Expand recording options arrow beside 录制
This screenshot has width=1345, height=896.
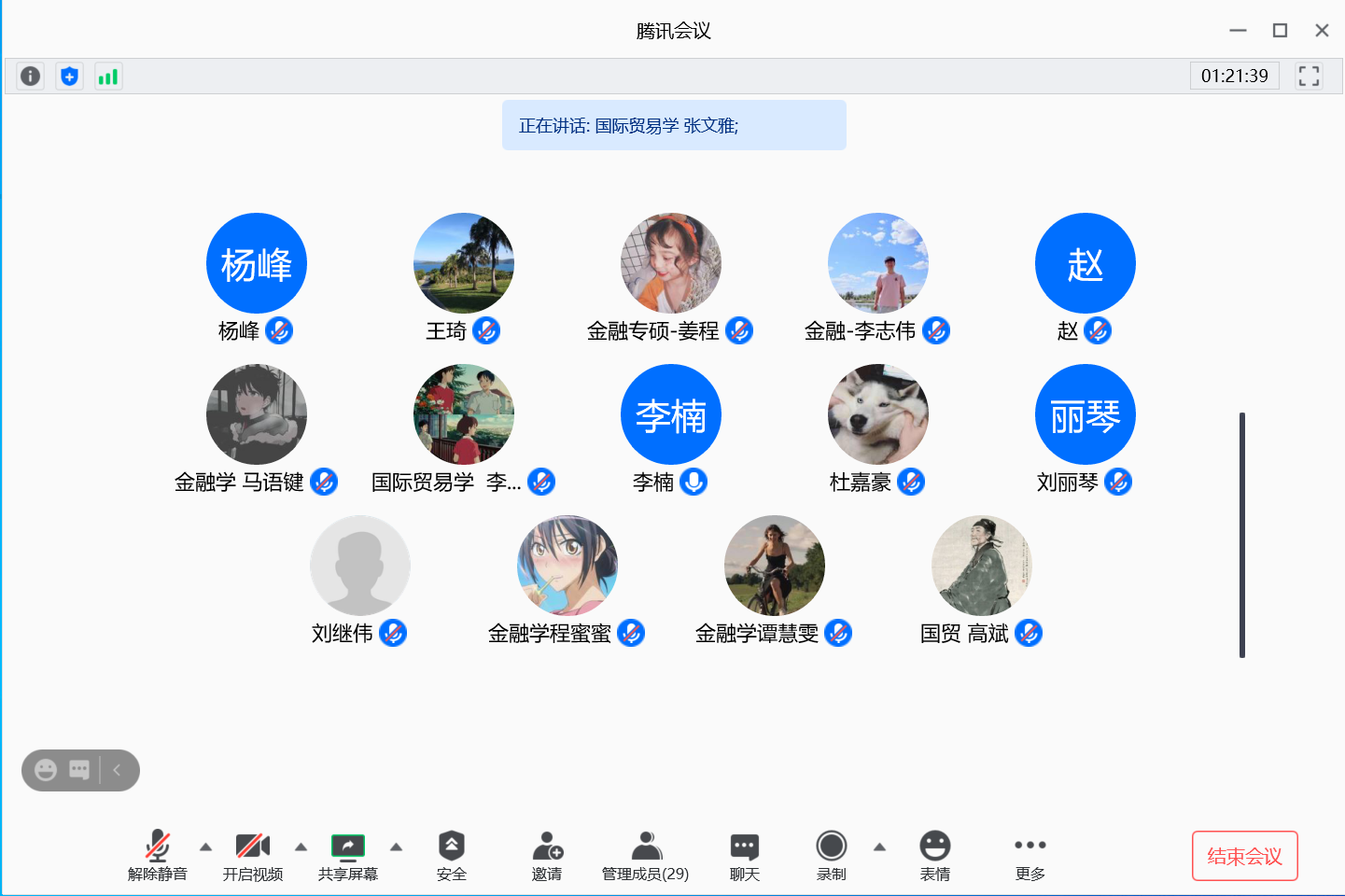point(879,847)
